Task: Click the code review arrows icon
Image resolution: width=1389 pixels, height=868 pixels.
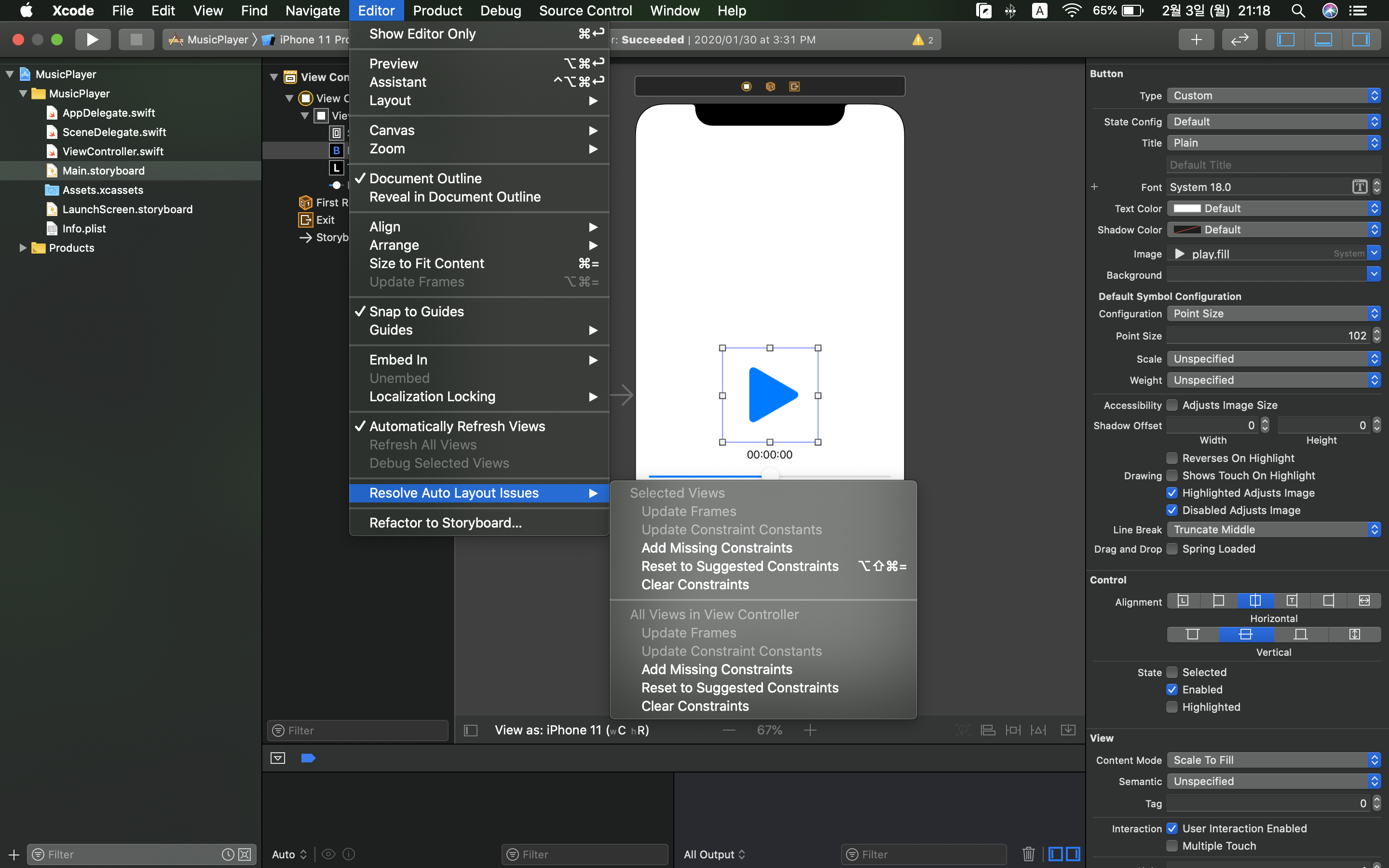Action: coord(1240,40)
